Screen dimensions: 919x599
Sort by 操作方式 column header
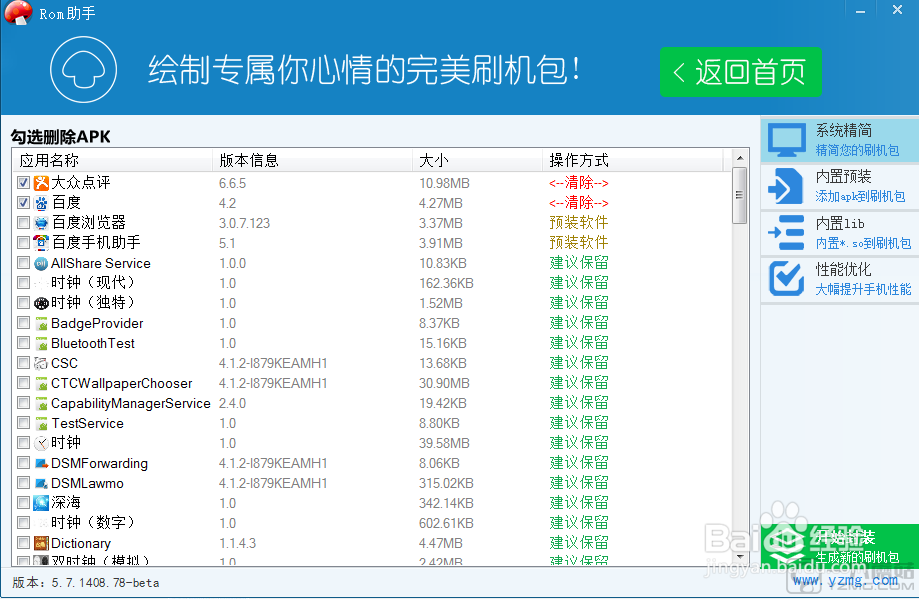pos(633,160)
